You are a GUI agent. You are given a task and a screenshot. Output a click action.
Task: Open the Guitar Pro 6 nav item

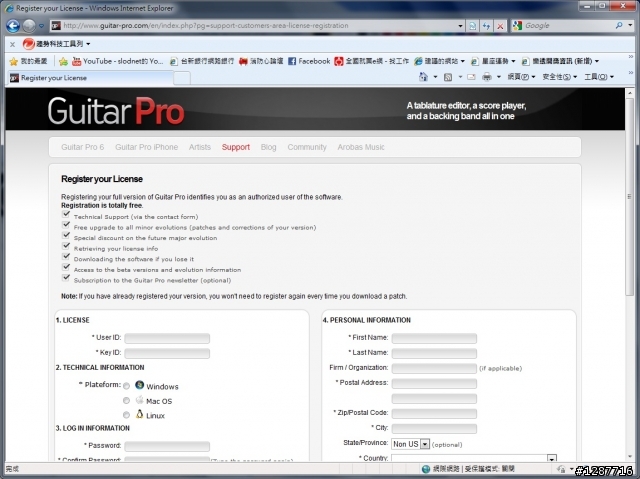coord(82,147)
